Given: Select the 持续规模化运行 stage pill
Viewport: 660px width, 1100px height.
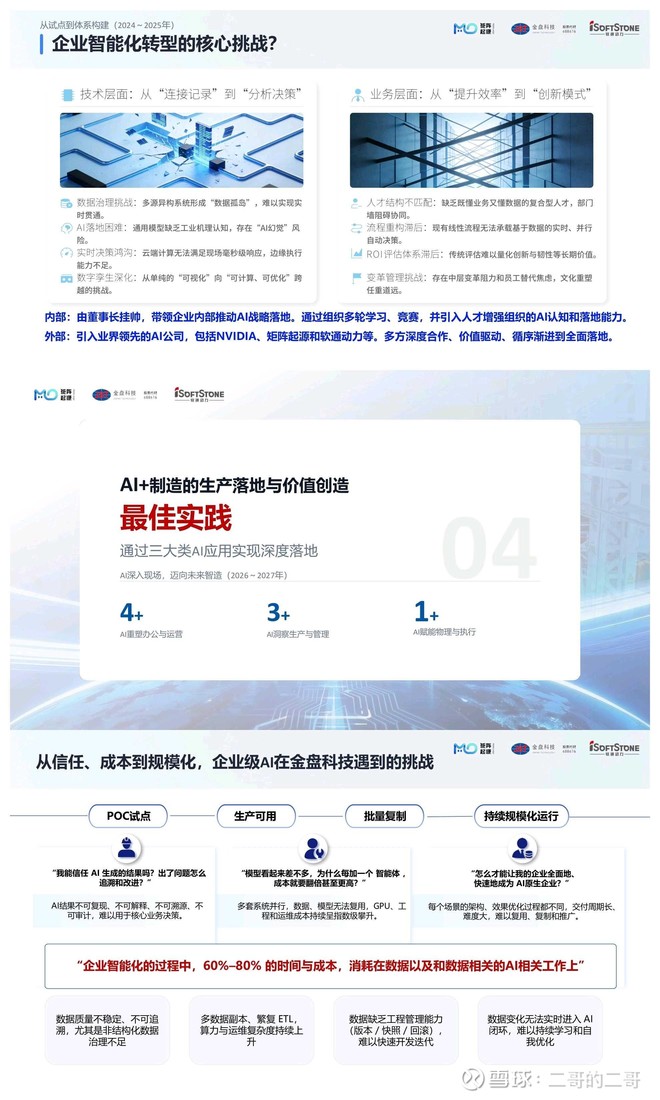Looking at the screenshot, I should click(521, 816).
